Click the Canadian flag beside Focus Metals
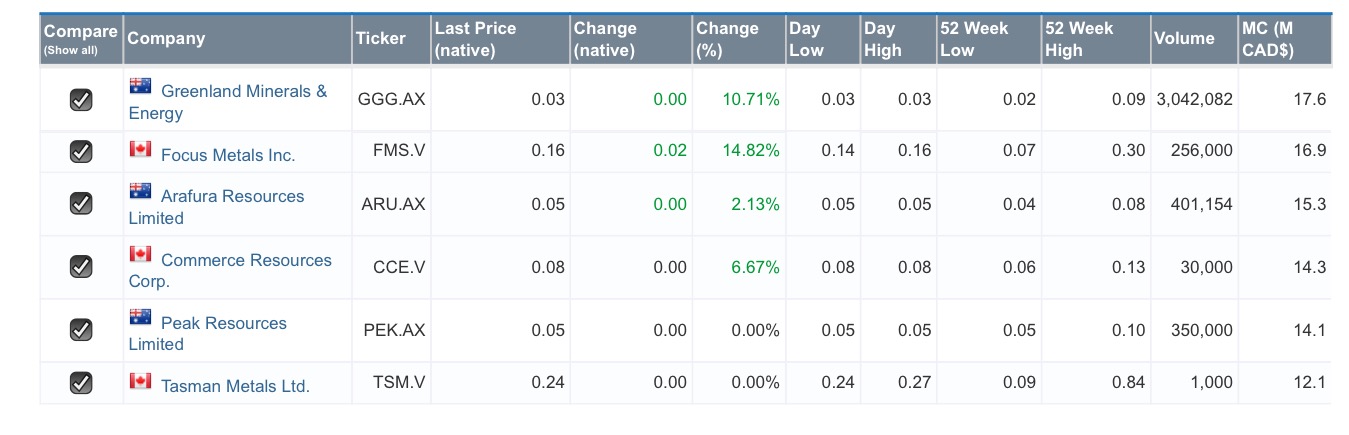This screenshot has width=1349, height=435. click(x=140, y=150)
